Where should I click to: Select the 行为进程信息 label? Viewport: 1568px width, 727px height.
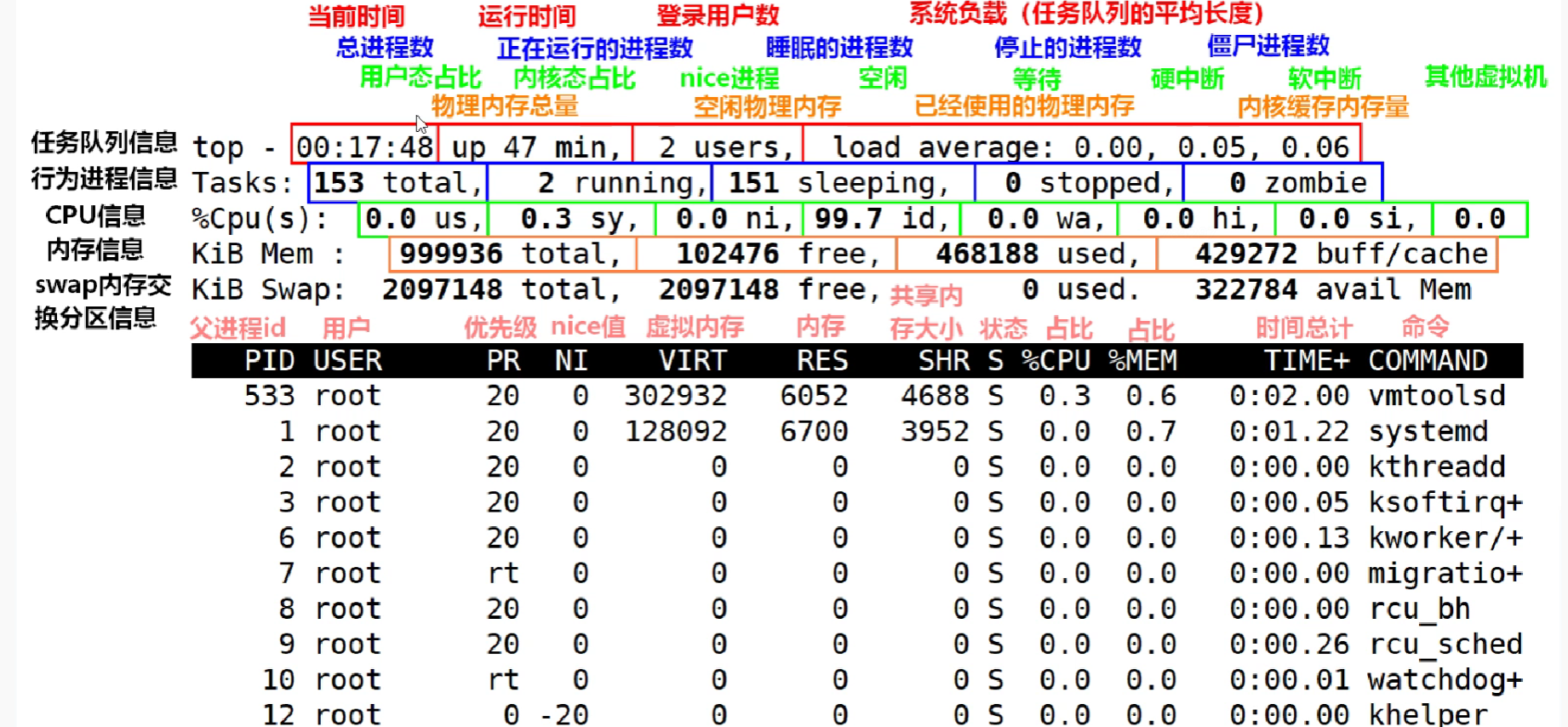pos(104,179)
